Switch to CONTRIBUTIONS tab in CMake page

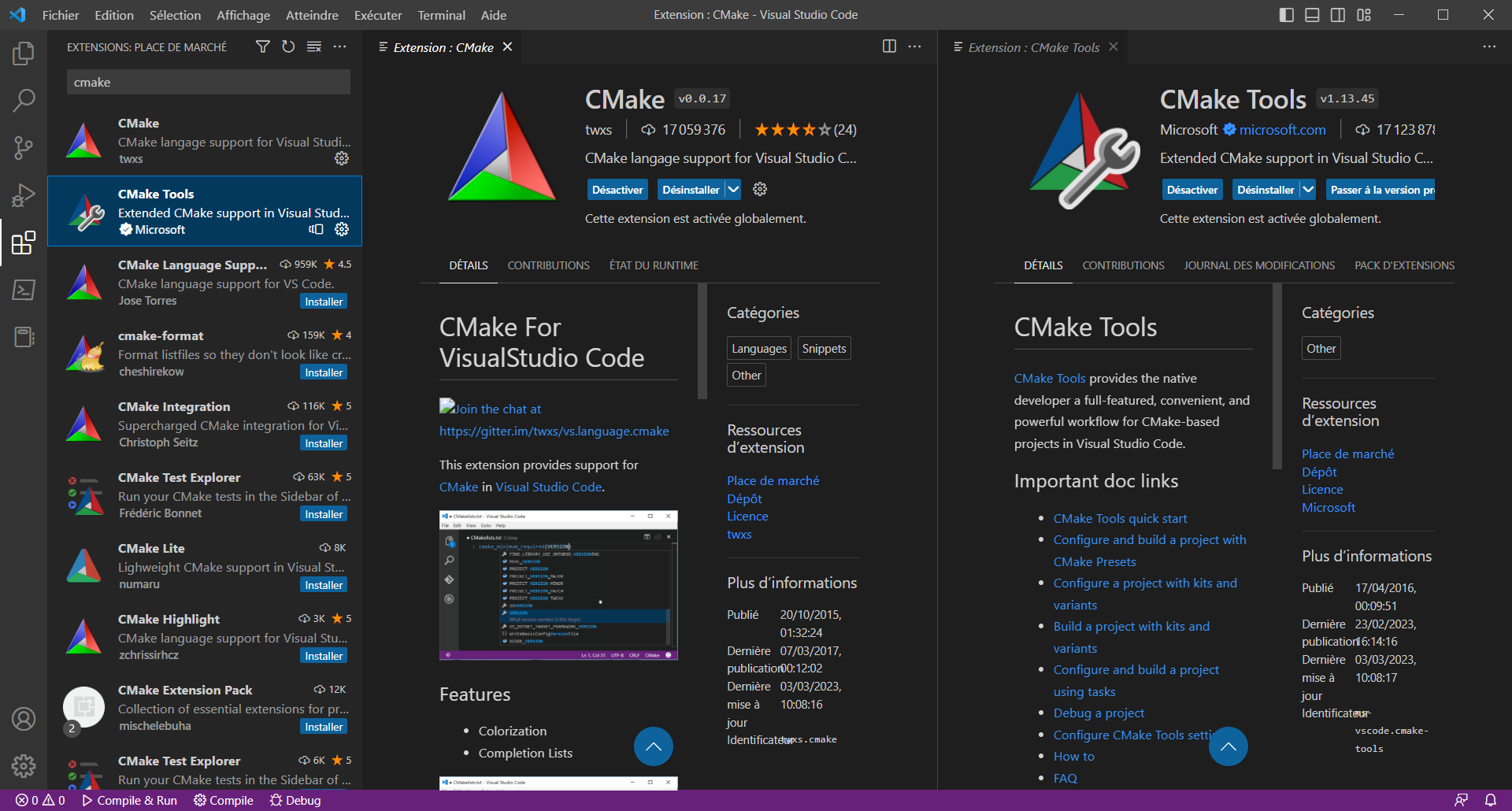[x=548, y=265]
